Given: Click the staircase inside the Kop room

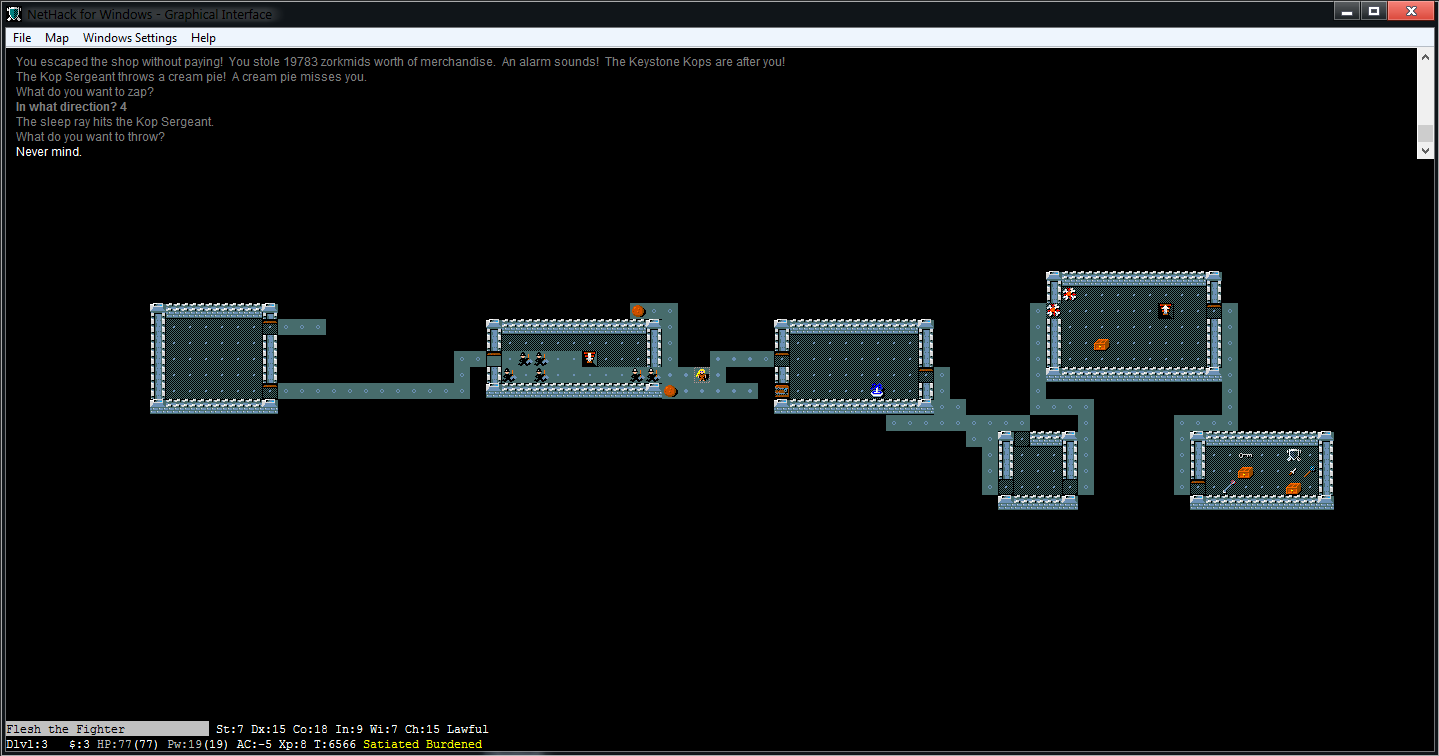Looking at the screenshot, I should 590,359.
